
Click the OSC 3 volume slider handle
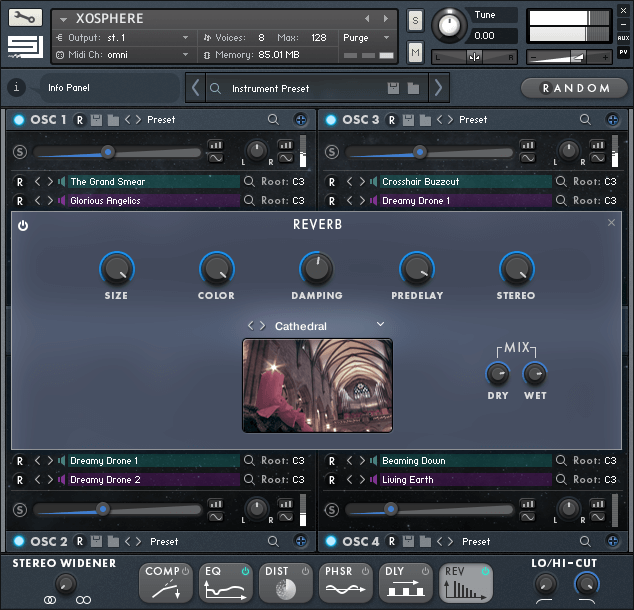point(420,152)
